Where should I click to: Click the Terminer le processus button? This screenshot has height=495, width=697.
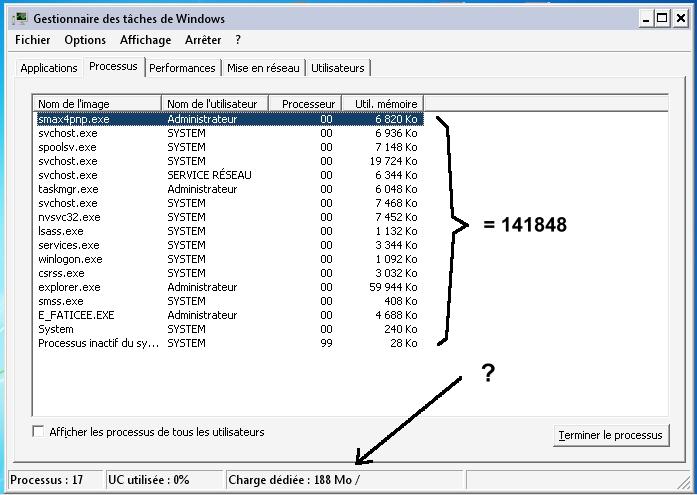point(611,435)
